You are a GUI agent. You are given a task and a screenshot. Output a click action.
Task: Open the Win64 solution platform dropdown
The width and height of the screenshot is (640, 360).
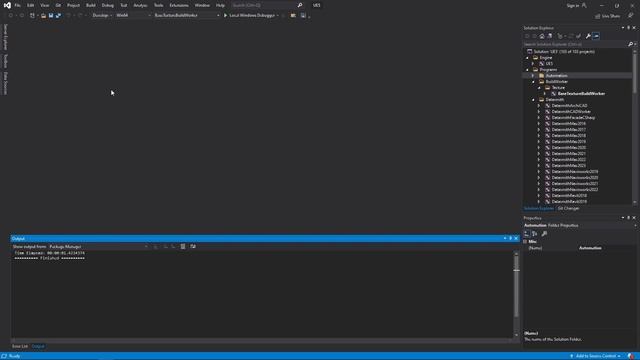133,16
